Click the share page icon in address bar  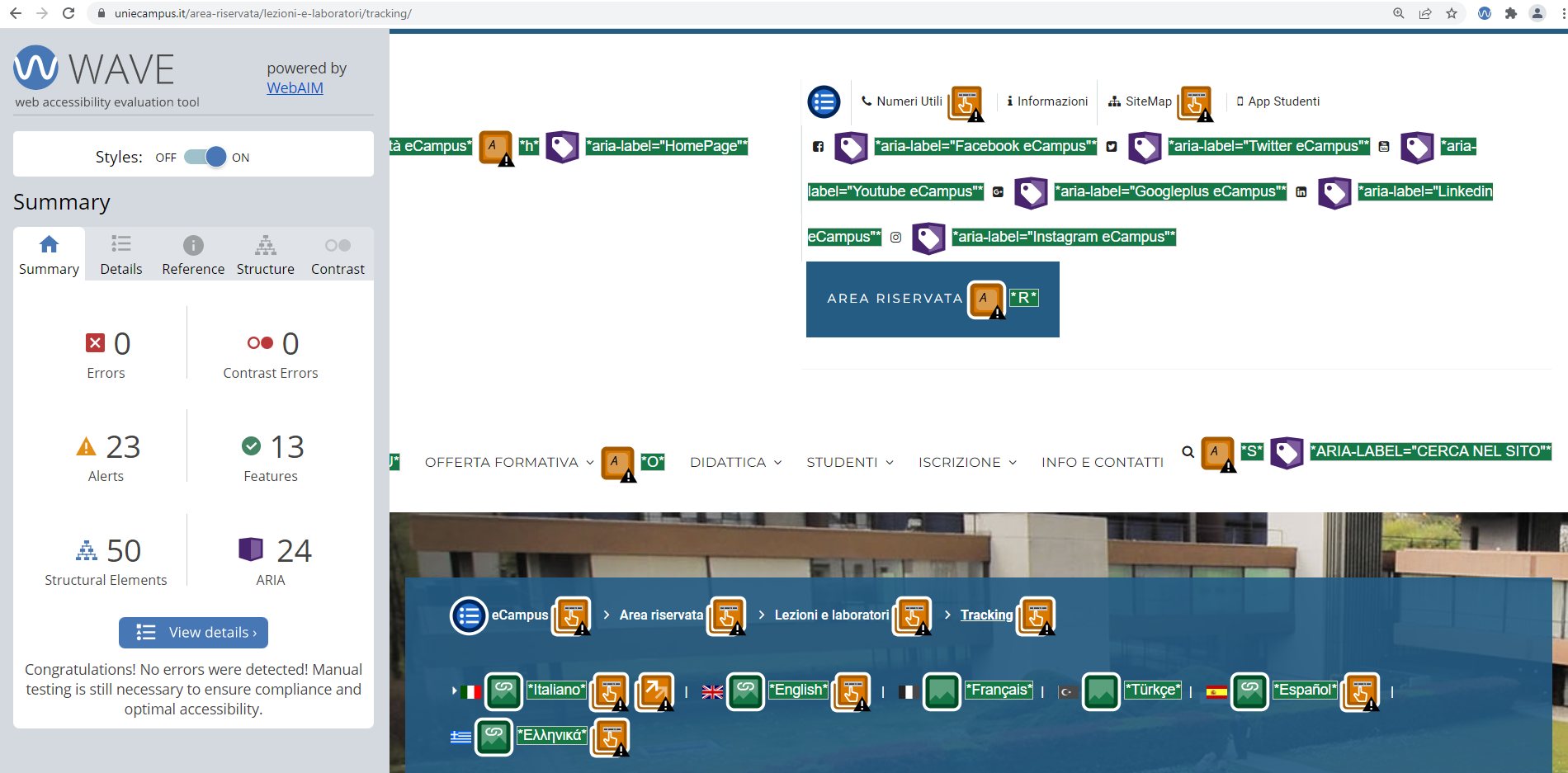[x=1425, y=13]
